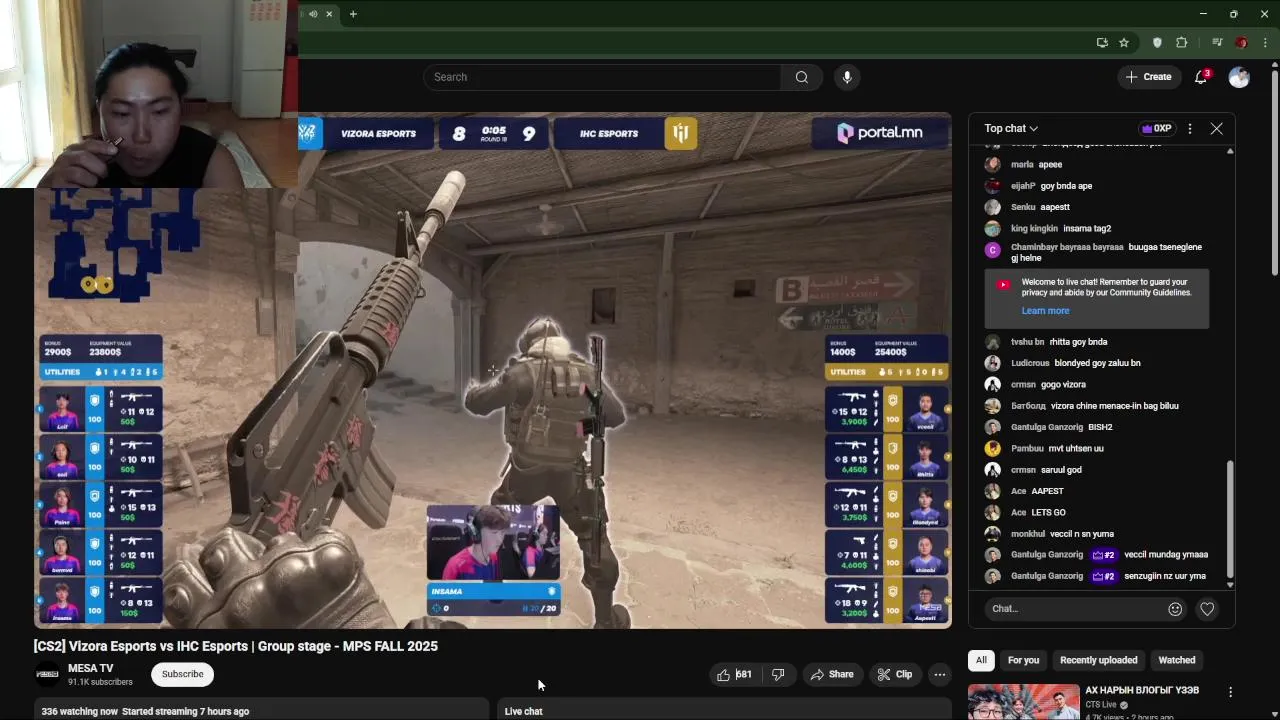
Task: Clip the video
Action: coord(895,675)
